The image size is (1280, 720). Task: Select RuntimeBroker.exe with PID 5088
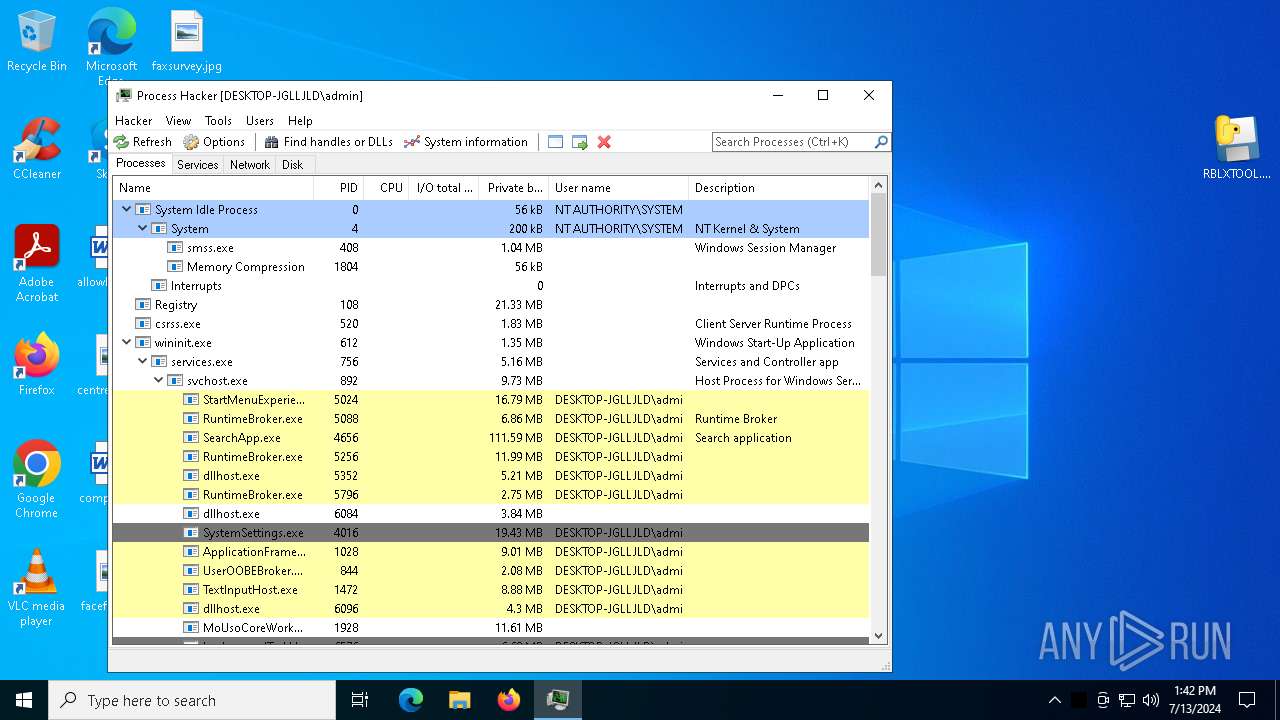[x=490, y=419]
